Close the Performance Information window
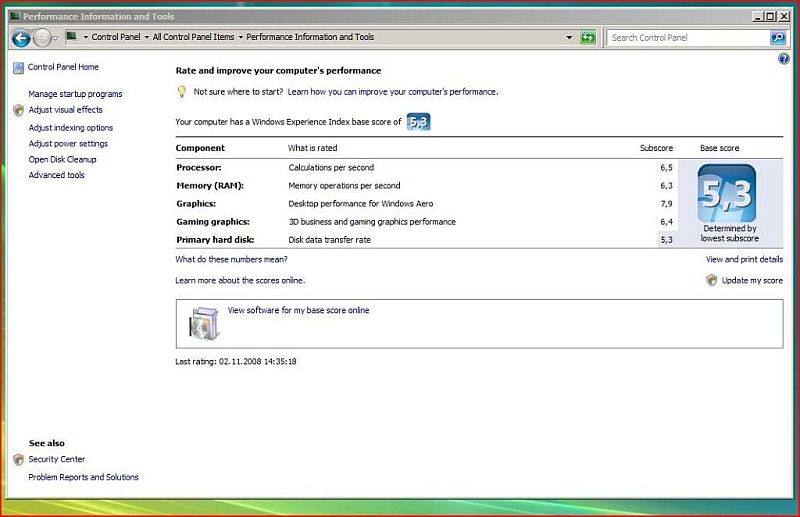Image resolution: width=800 pixels, height=517 pixels. point(784,17)
